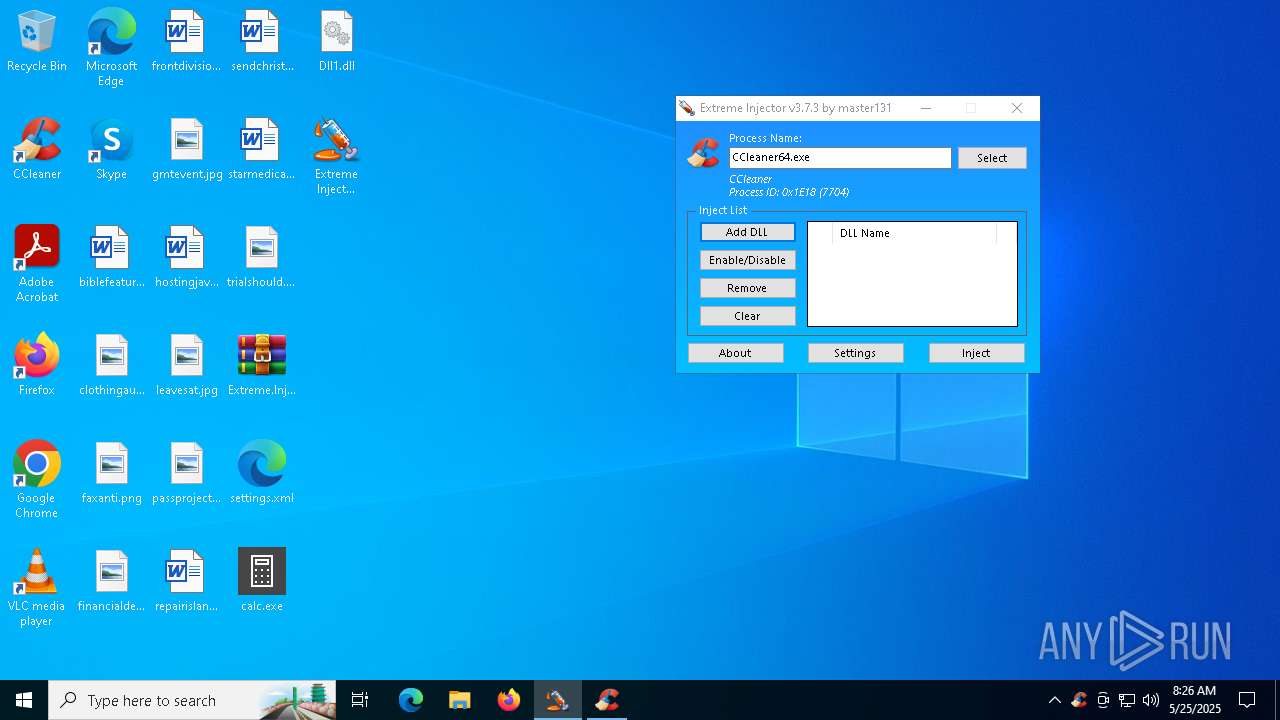Open Extreme Injector Settings
The height and width of the screenshot is (720, 1280).
point(855,353)
